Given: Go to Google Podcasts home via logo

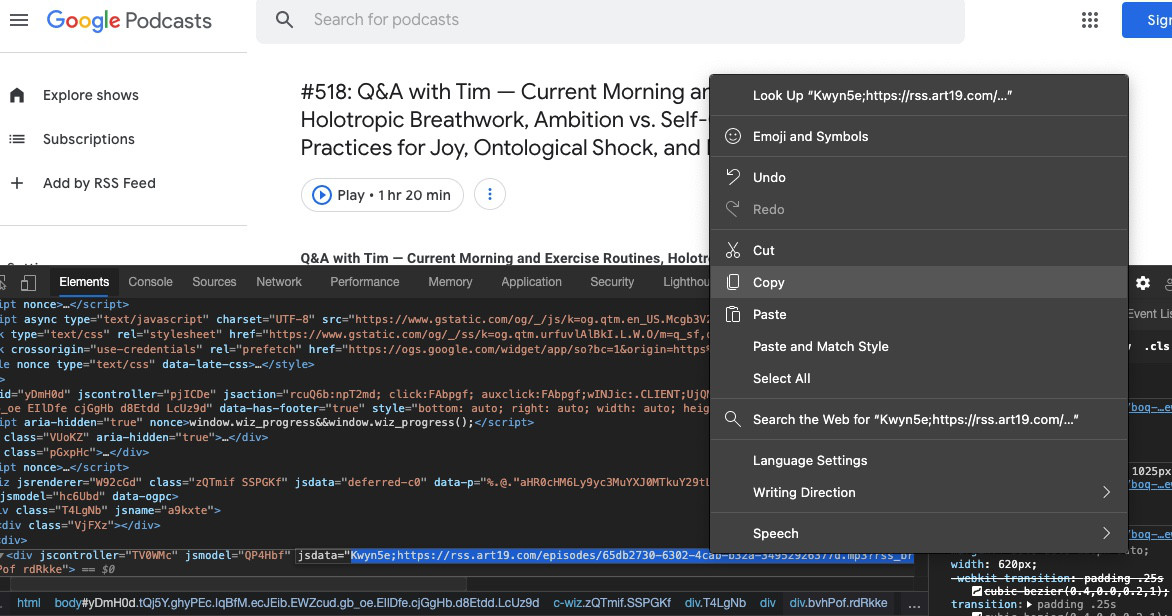Looking at the screenshot, I should click(129, 20).
